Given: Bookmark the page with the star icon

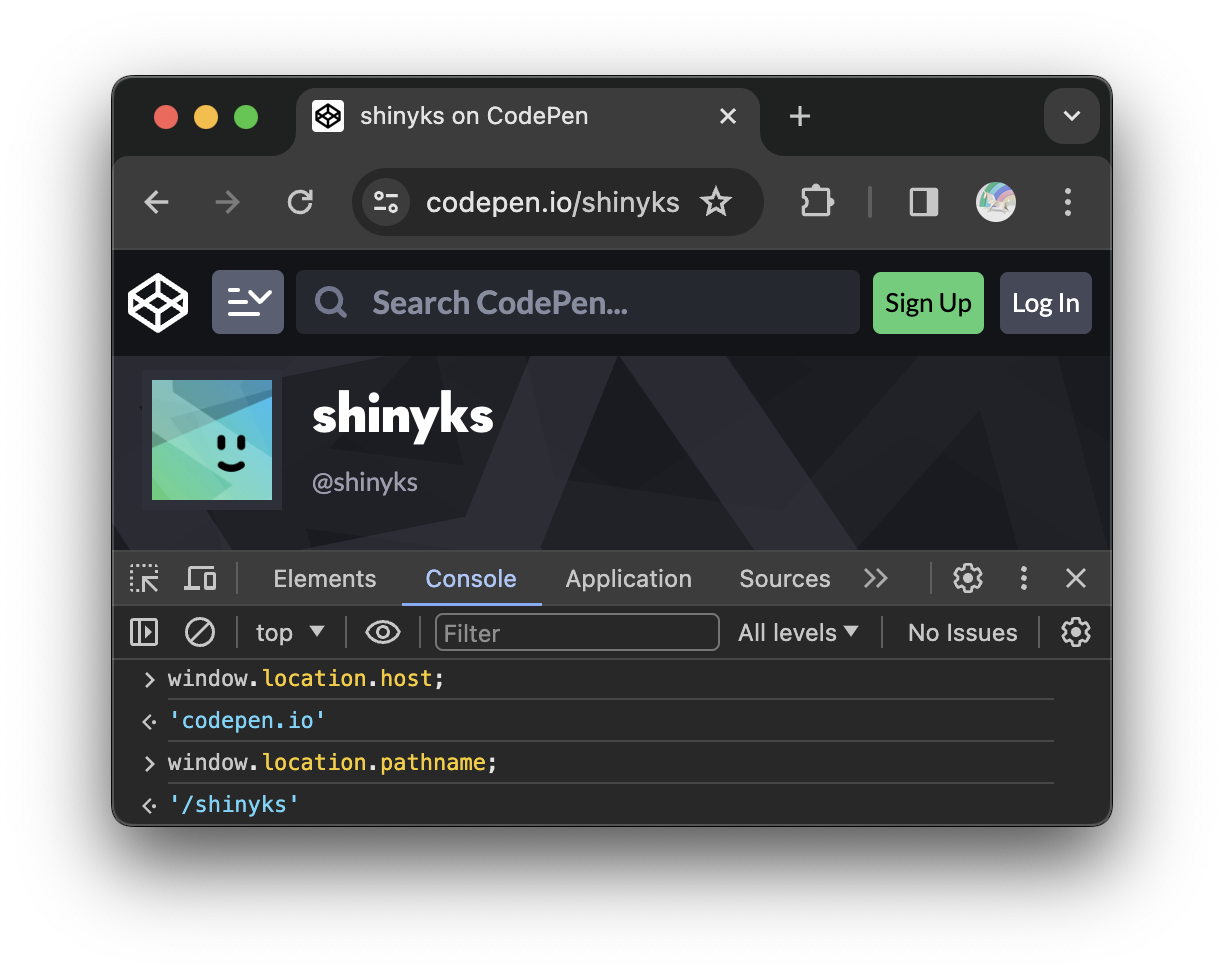Looking at the screenshot, I should [x=716, y=203].
